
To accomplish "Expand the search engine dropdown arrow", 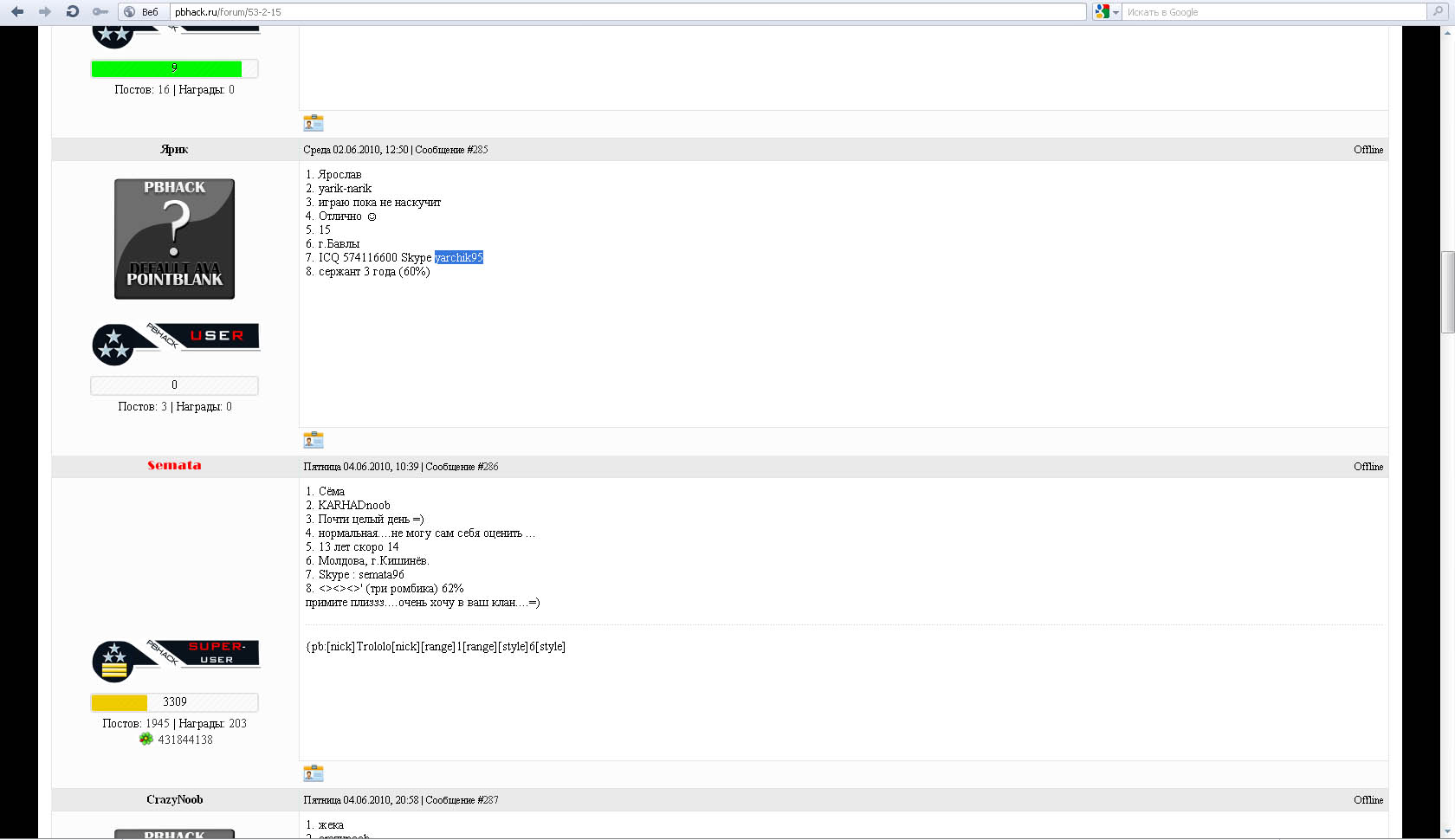I will pos(1115,12).
